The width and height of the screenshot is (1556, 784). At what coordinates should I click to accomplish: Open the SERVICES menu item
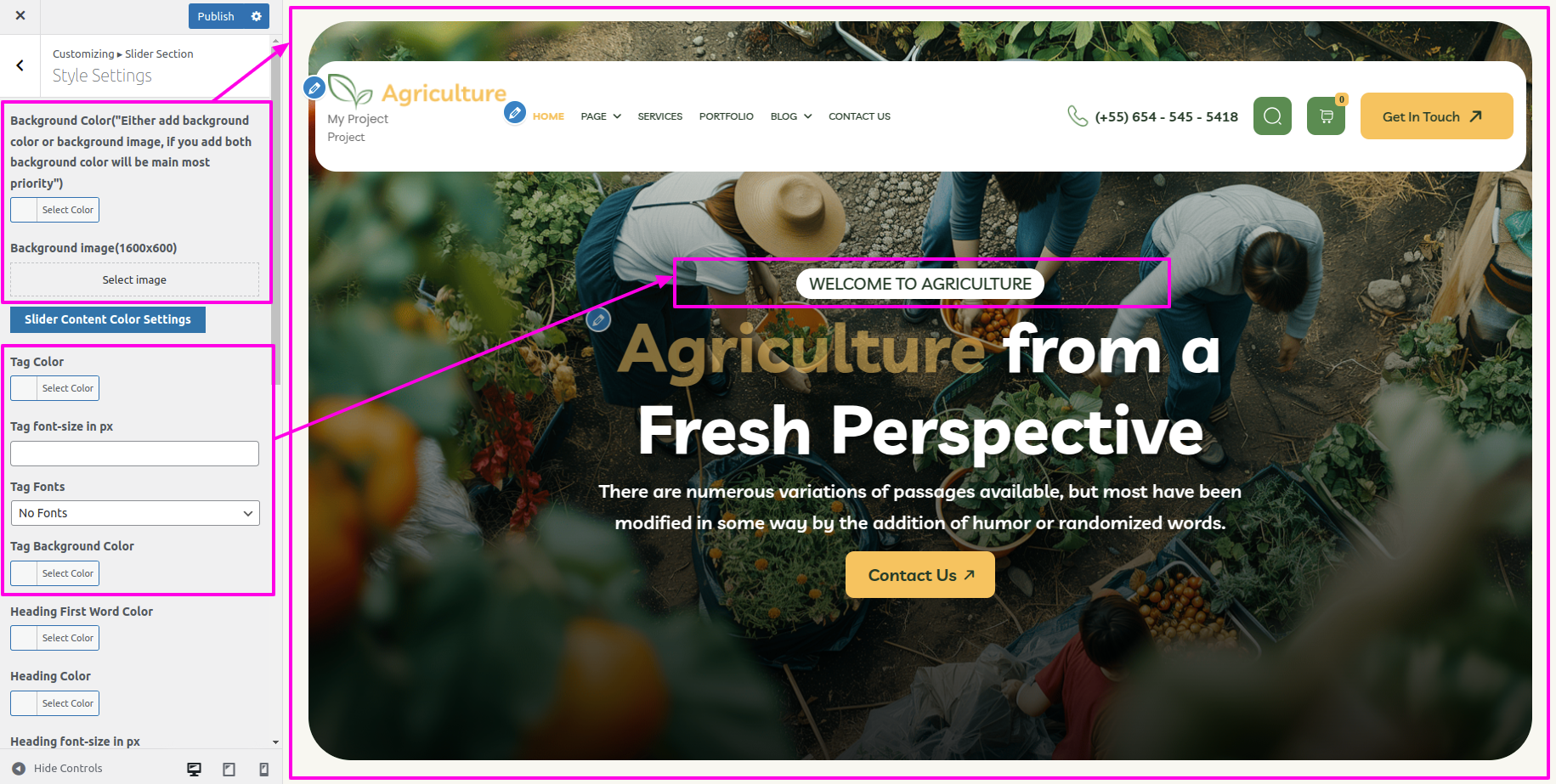(x=660, y=116)
